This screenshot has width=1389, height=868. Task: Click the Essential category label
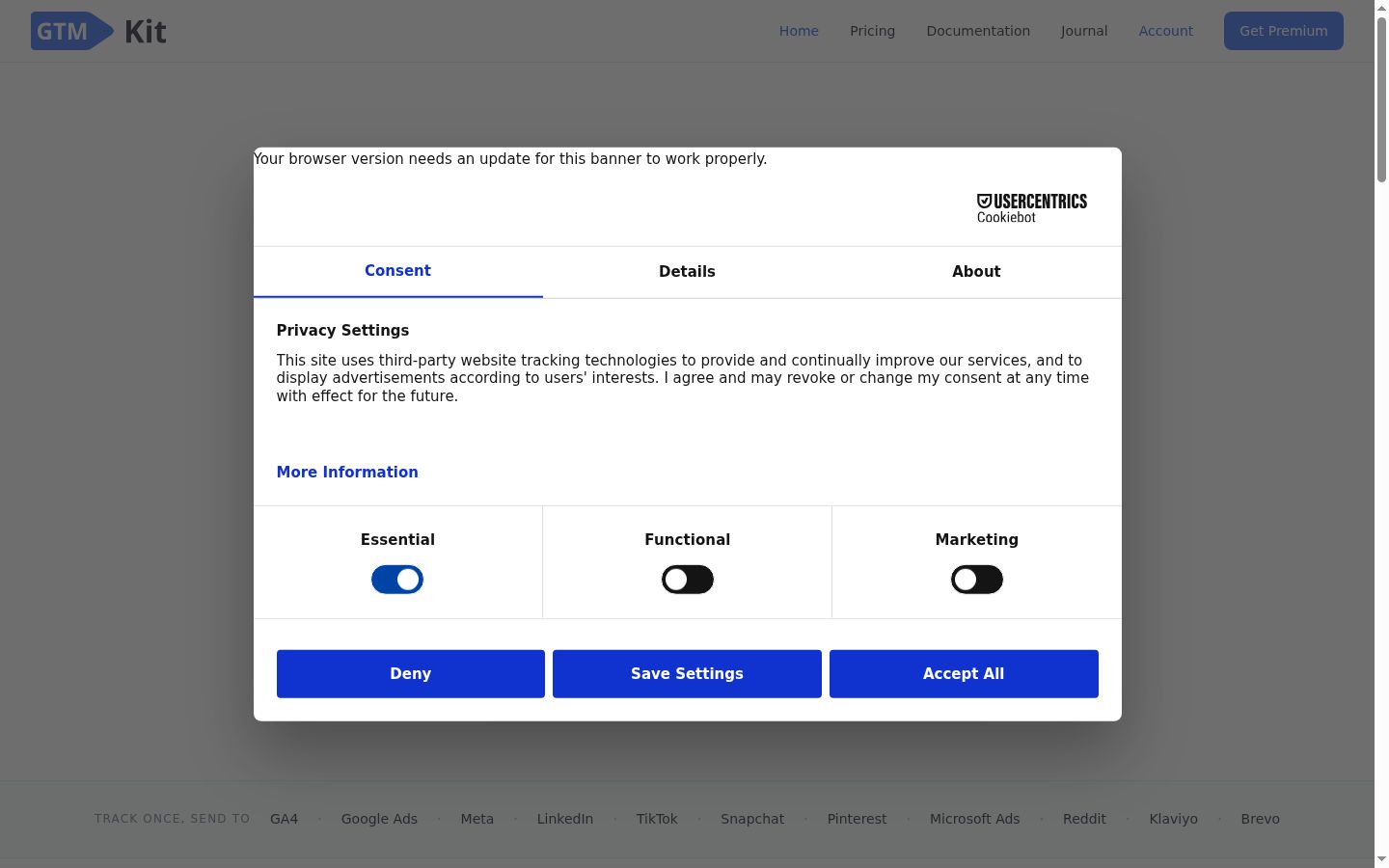tap(397, 539)
